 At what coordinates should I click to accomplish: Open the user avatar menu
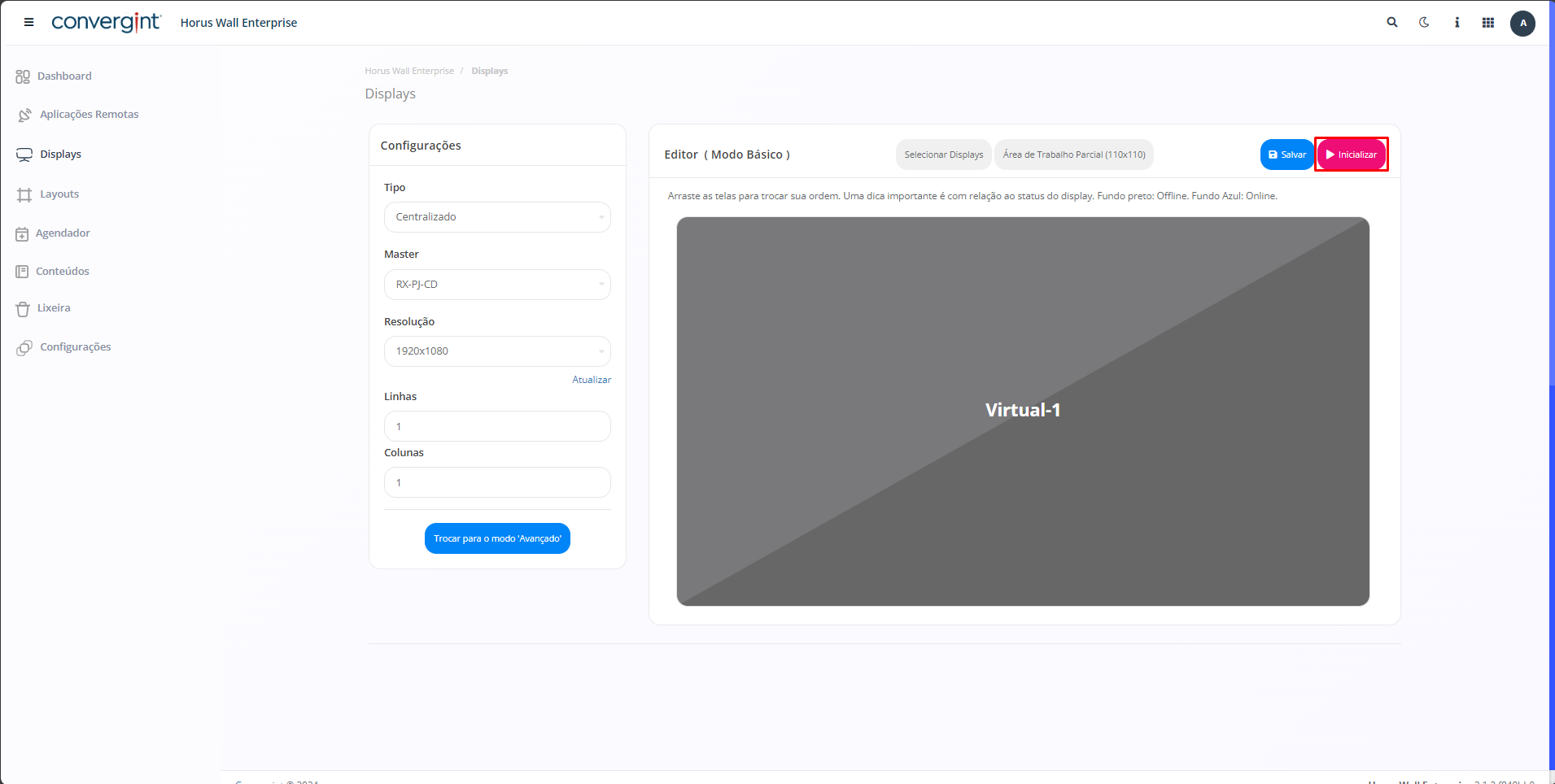tap(1522, 23)
